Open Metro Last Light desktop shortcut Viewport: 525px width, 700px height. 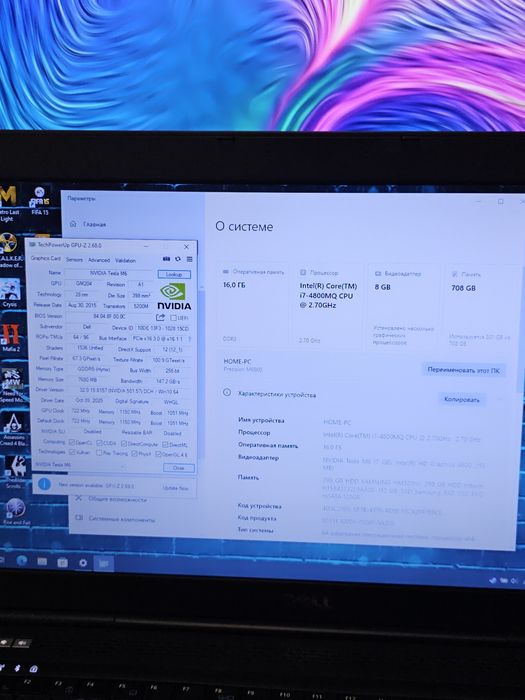8,204
